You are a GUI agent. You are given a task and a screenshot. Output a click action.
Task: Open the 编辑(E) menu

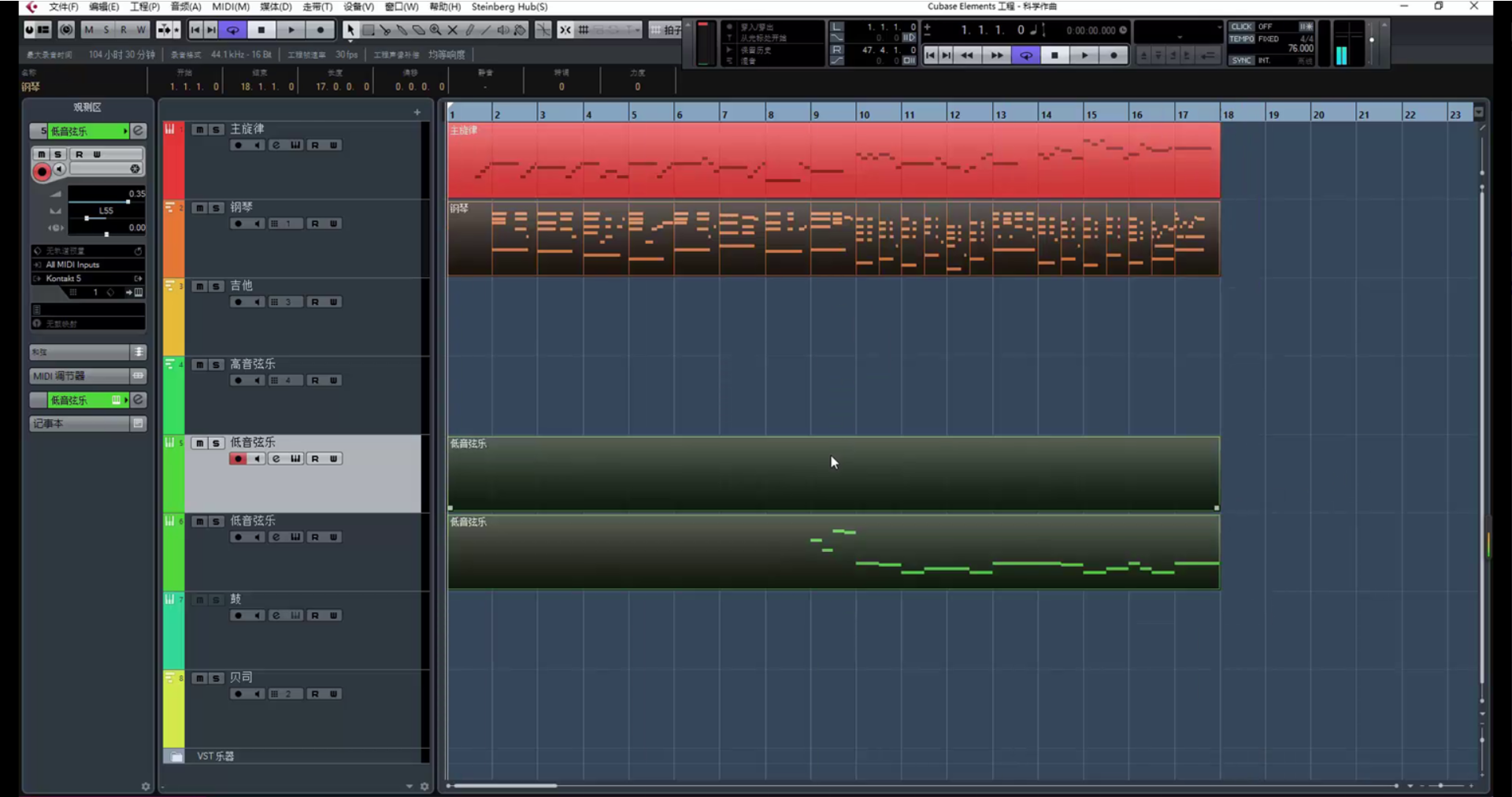[x=104, y=6]
